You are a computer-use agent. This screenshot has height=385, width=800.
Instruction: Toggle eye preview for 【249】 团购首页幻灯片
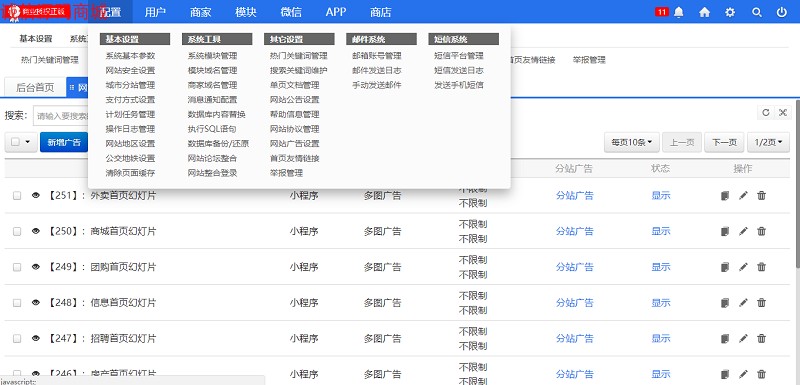click(36, 267)
